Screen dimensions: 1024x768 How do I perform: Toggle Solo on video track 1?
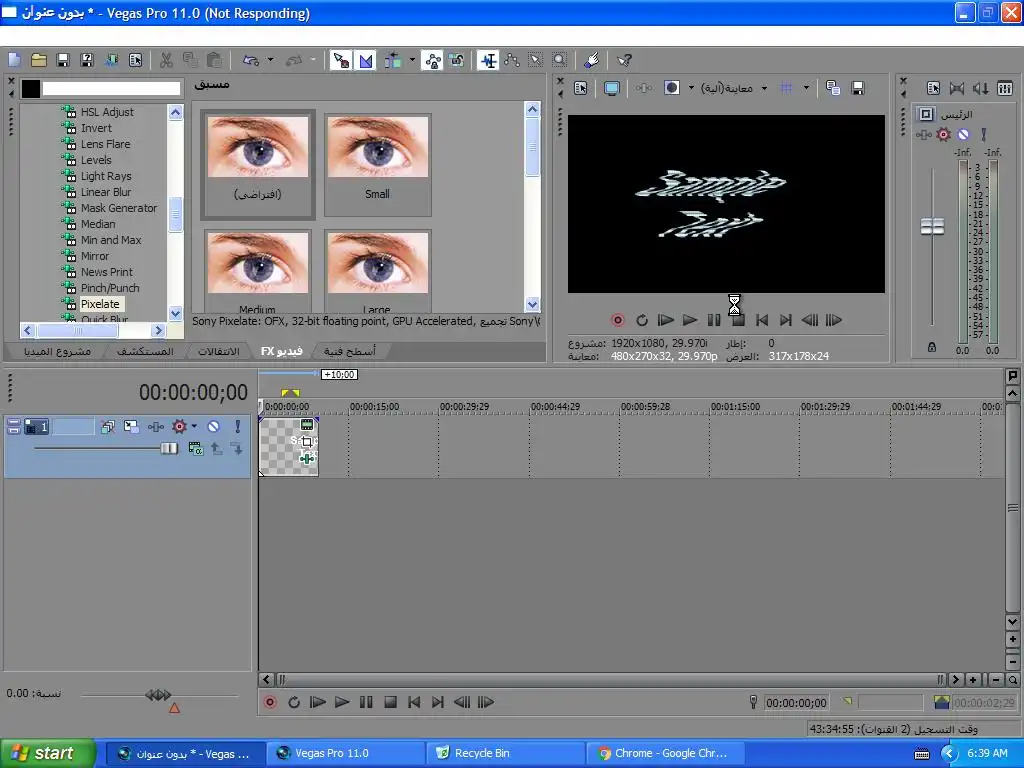[x=238, y=426]
